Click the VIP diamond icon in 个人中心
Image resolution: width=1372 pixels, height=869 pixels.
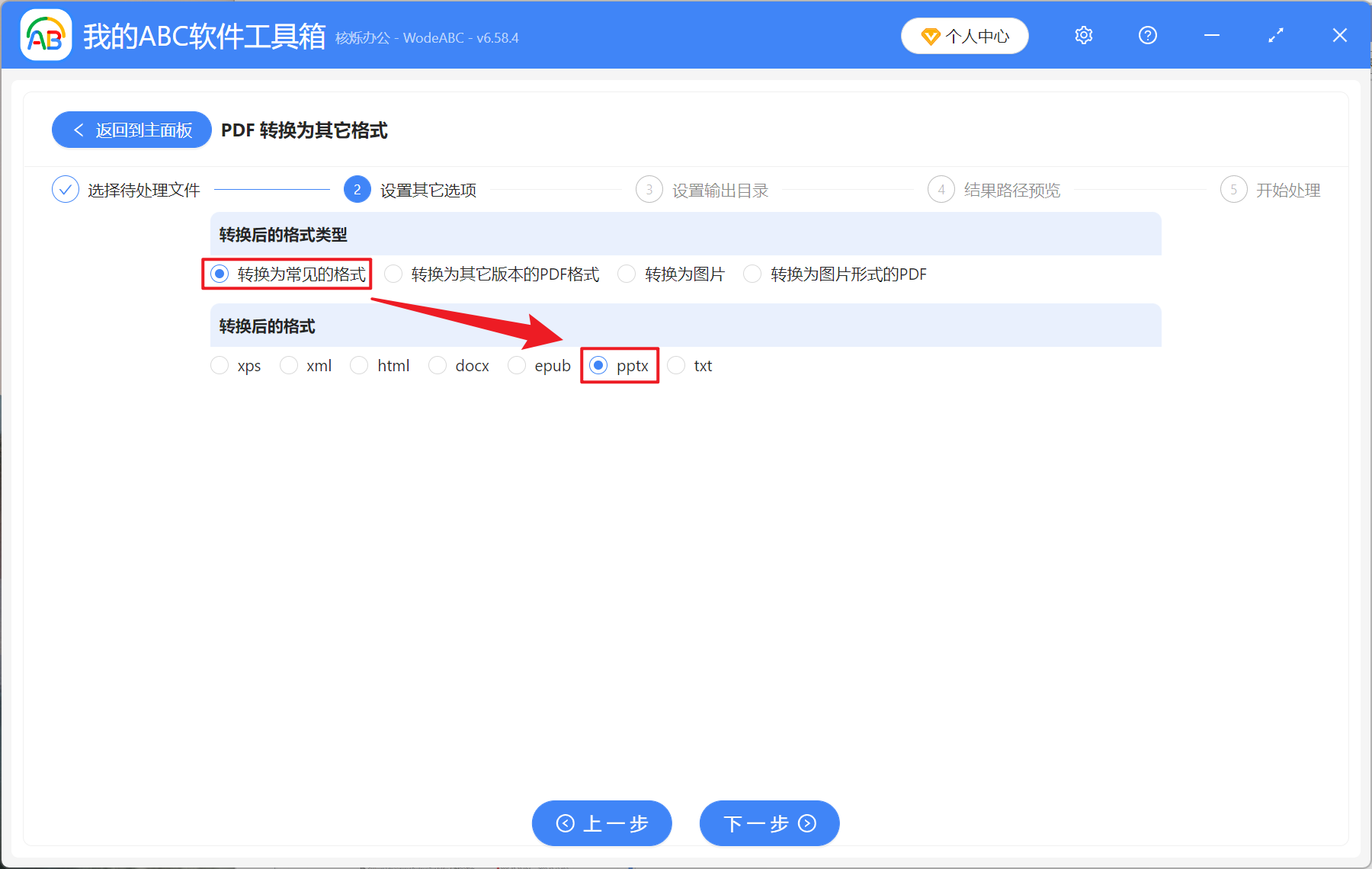click(x=930, y=36)
